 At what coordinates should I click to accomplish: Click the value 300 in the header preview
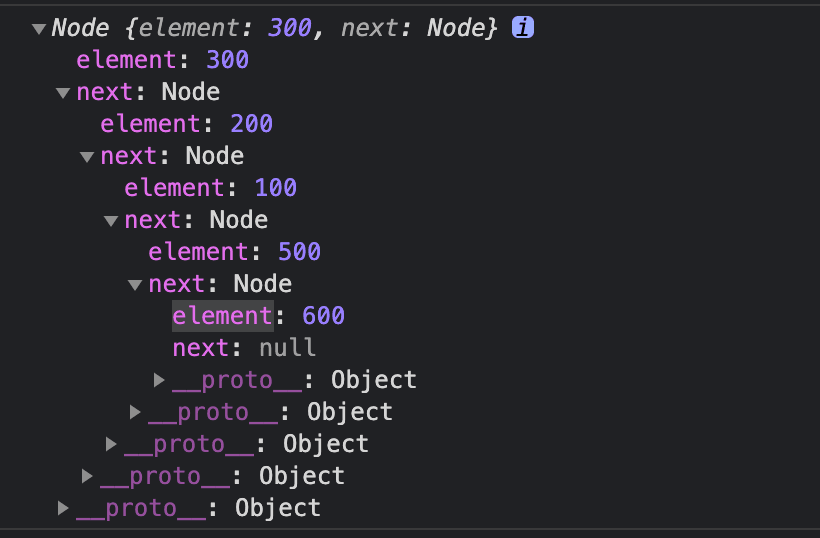[x=290, y=29]
